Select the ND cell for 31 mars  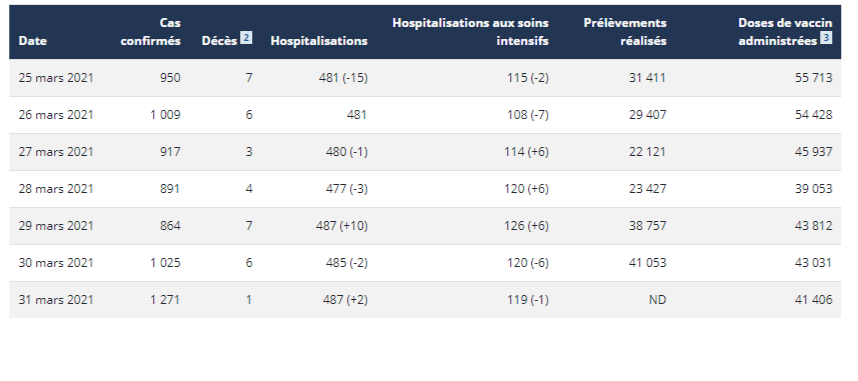(658, 300)
